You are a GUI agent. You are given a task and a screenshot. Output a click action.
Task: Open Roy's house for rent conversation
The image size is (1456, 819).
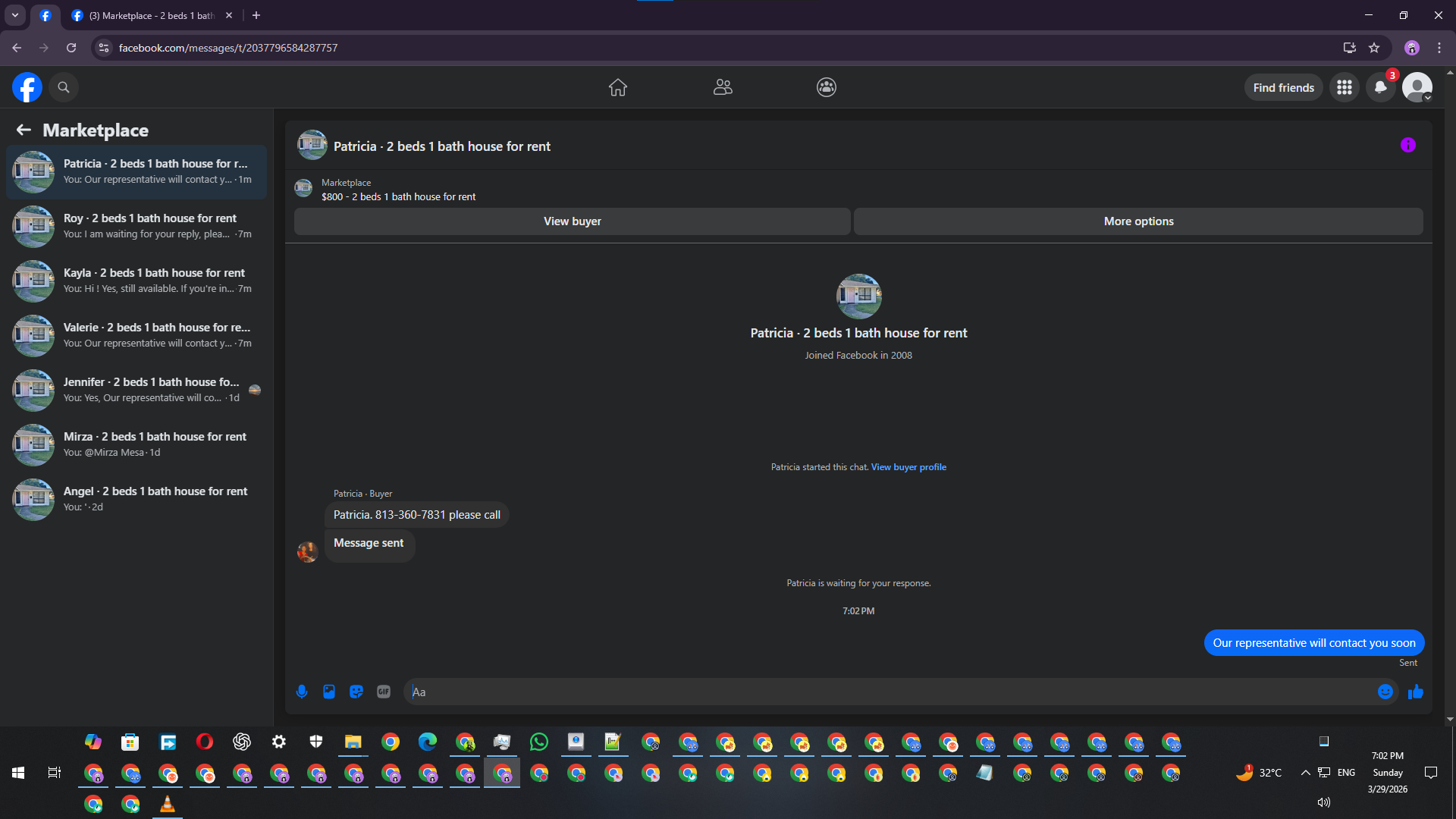[136, 226]
